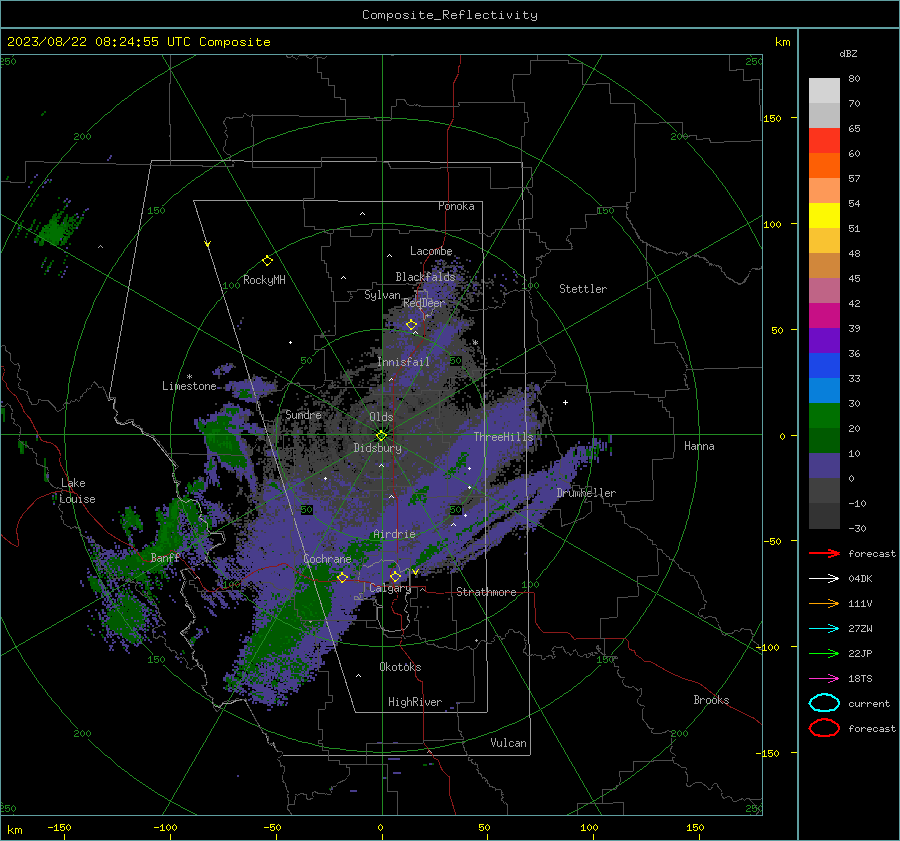The image size is (900, 841).
Task: Click the Cochrane label
Action: point(327,559)
